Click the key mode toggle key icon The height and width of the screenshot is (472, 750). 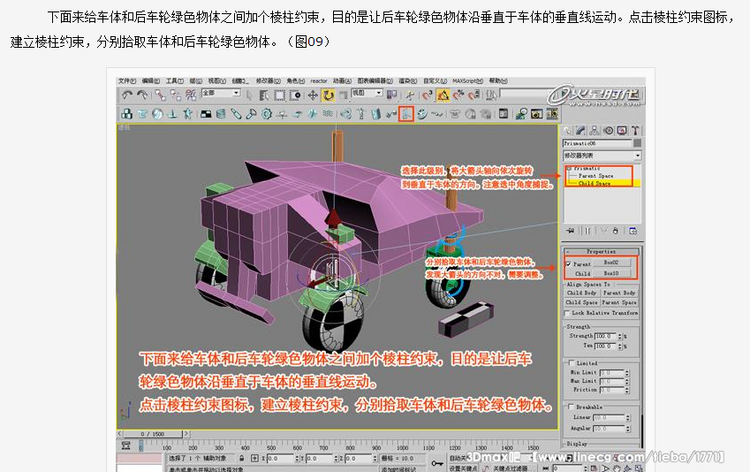[x=437, y=463]
